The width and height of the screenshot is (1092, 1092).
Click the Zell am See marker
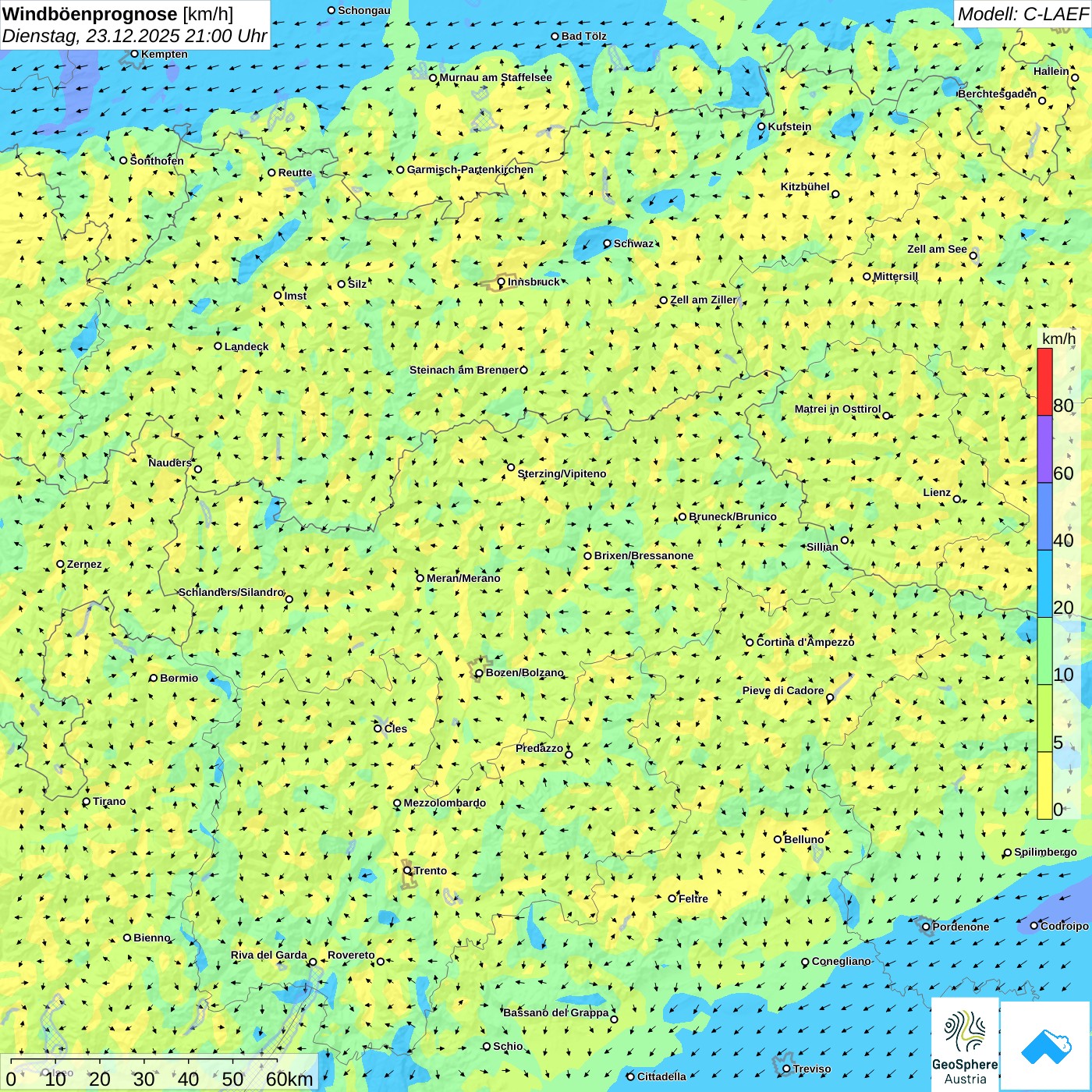click(973, 256)
